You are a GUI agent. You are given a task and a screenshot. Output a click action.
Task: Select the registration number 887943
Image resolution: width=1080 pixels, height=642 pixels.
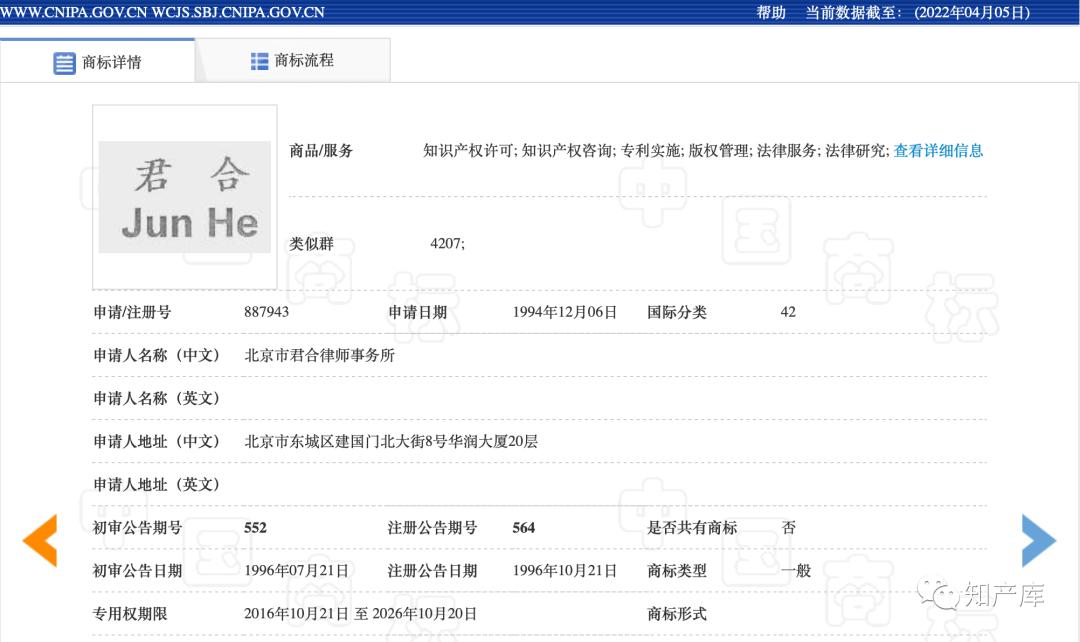pyautogui.click(x=266, y=311)
